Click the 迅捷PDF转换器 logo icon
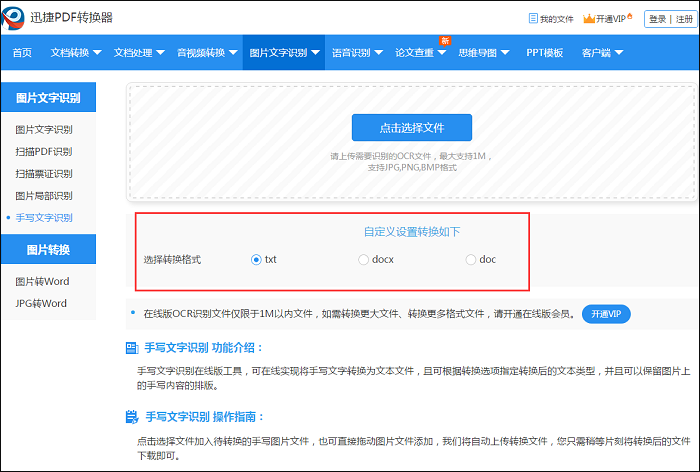Image resolution: width=700 pixels, height=472 pixels. click(x=13, y=18)
